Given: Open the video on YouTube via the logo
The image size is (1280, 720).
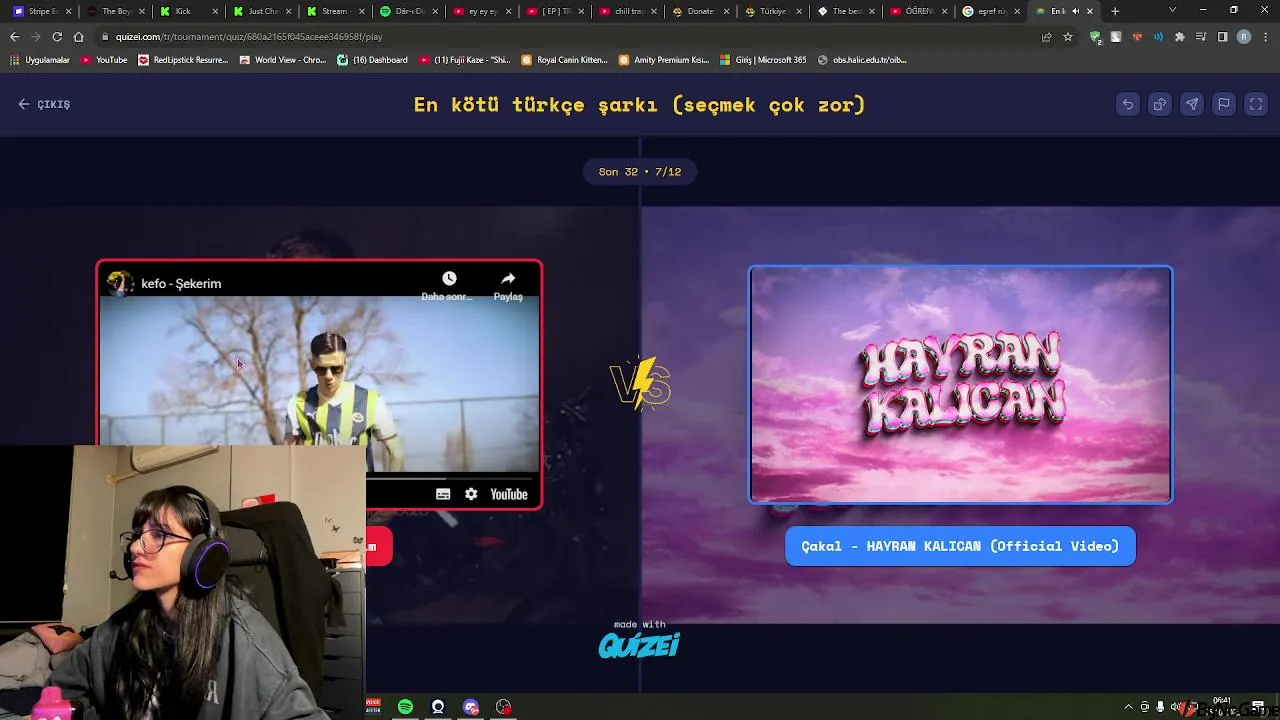Looking at the screenshot, I should click(508, 494).
